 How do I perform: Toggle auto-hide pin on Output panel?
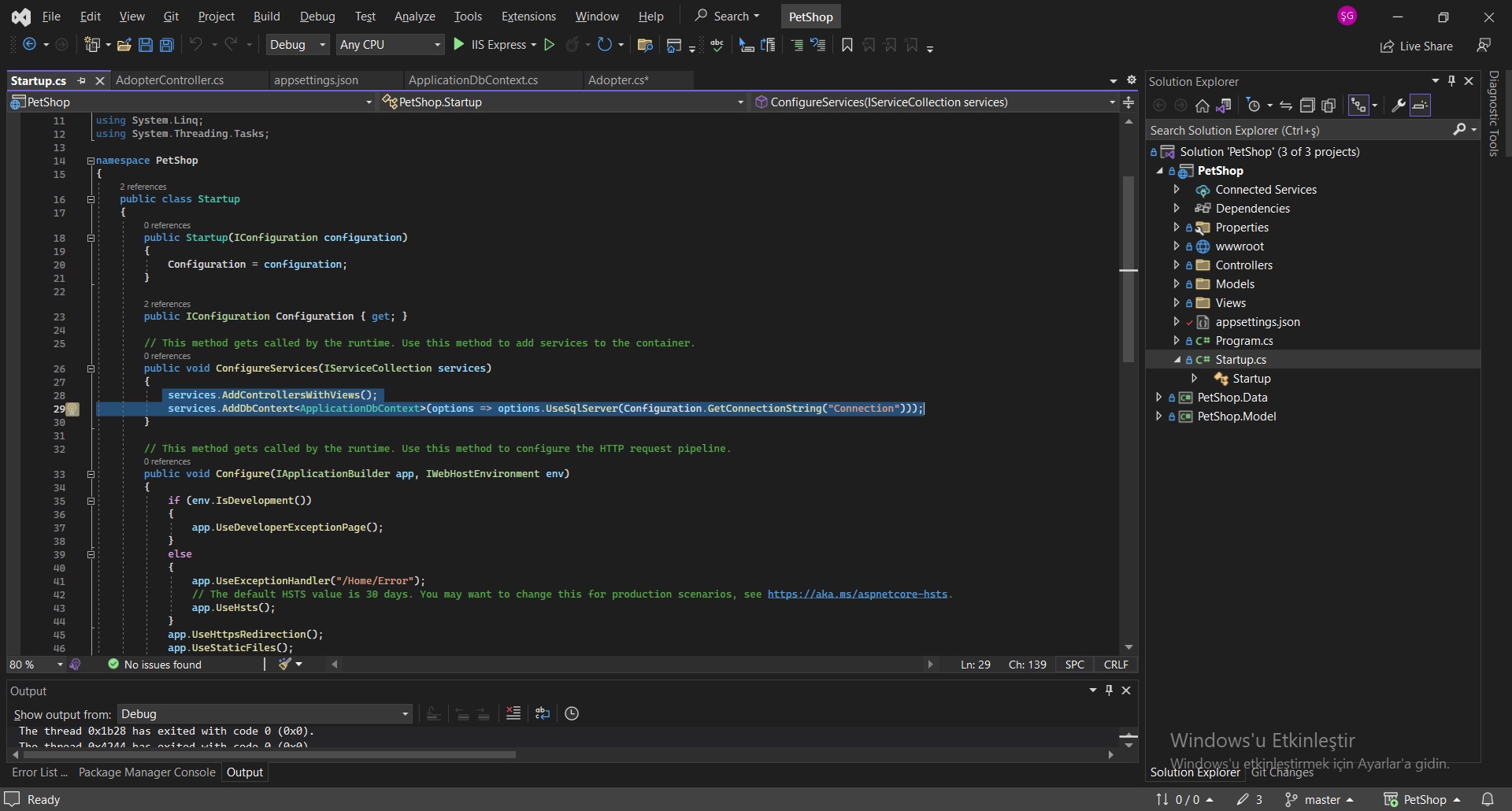(x=1110, y=691)
